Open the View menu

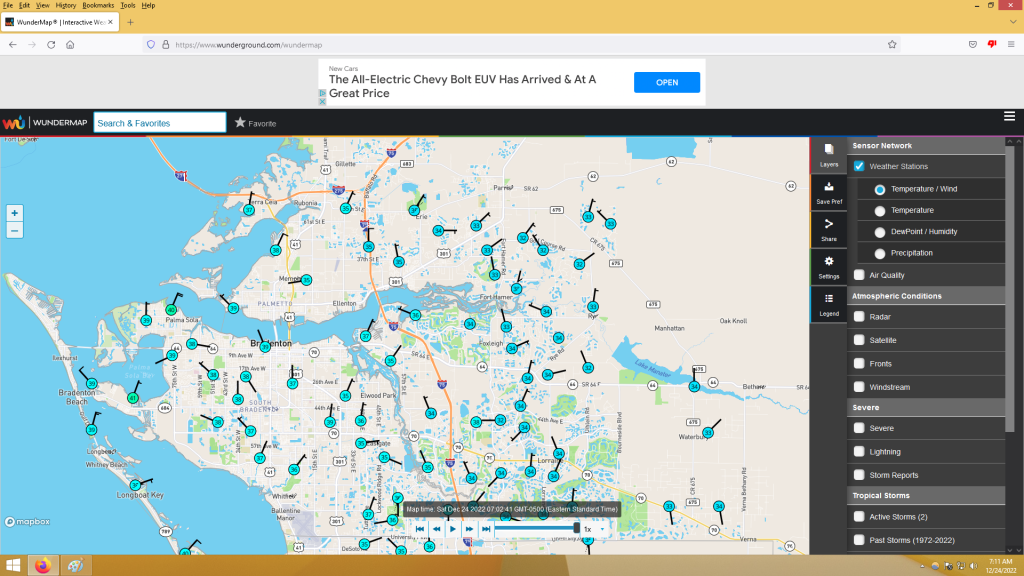pyautogui.click(x=42, y=5)
